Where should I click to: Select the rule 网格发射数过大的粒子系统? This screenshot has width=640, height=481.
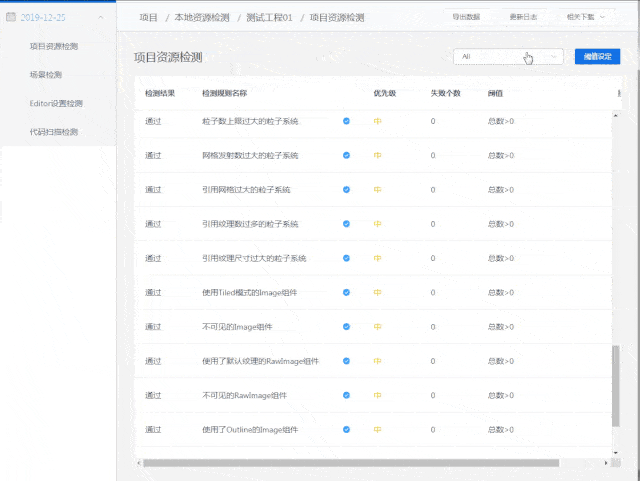[250, 156]
